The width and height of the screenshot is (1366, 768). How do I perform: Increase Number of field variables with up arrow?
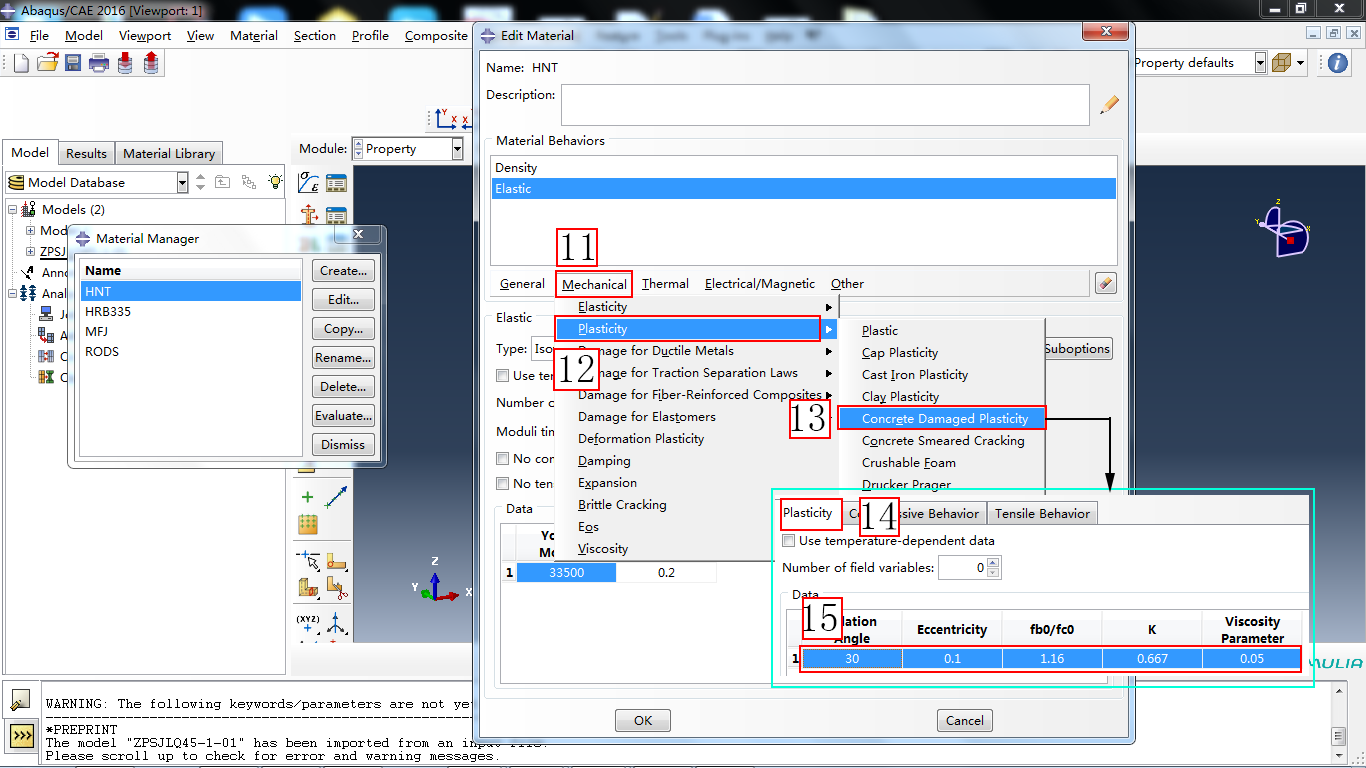[x=993, y=563]
